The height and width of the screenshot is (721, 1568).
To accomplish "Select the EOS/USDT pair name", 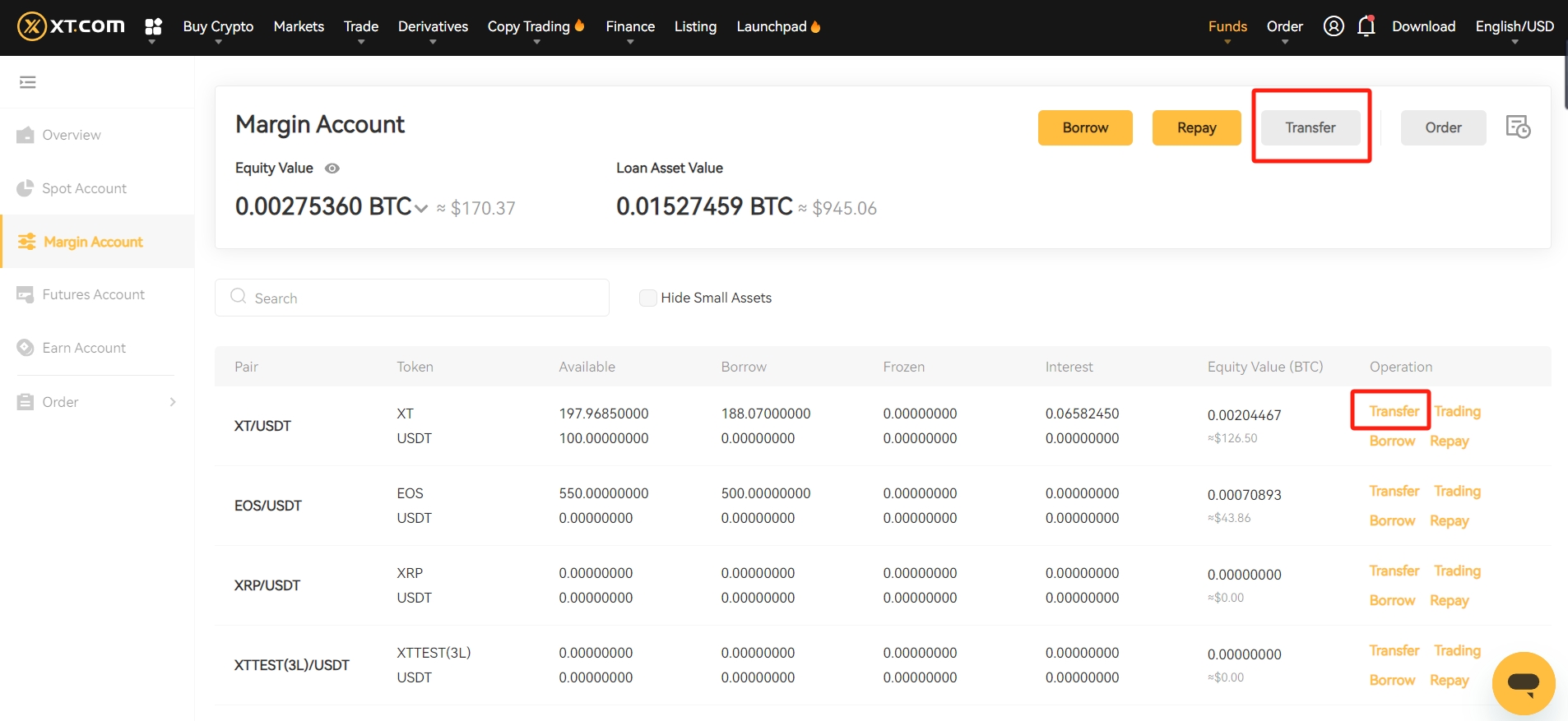I will 267,506.
